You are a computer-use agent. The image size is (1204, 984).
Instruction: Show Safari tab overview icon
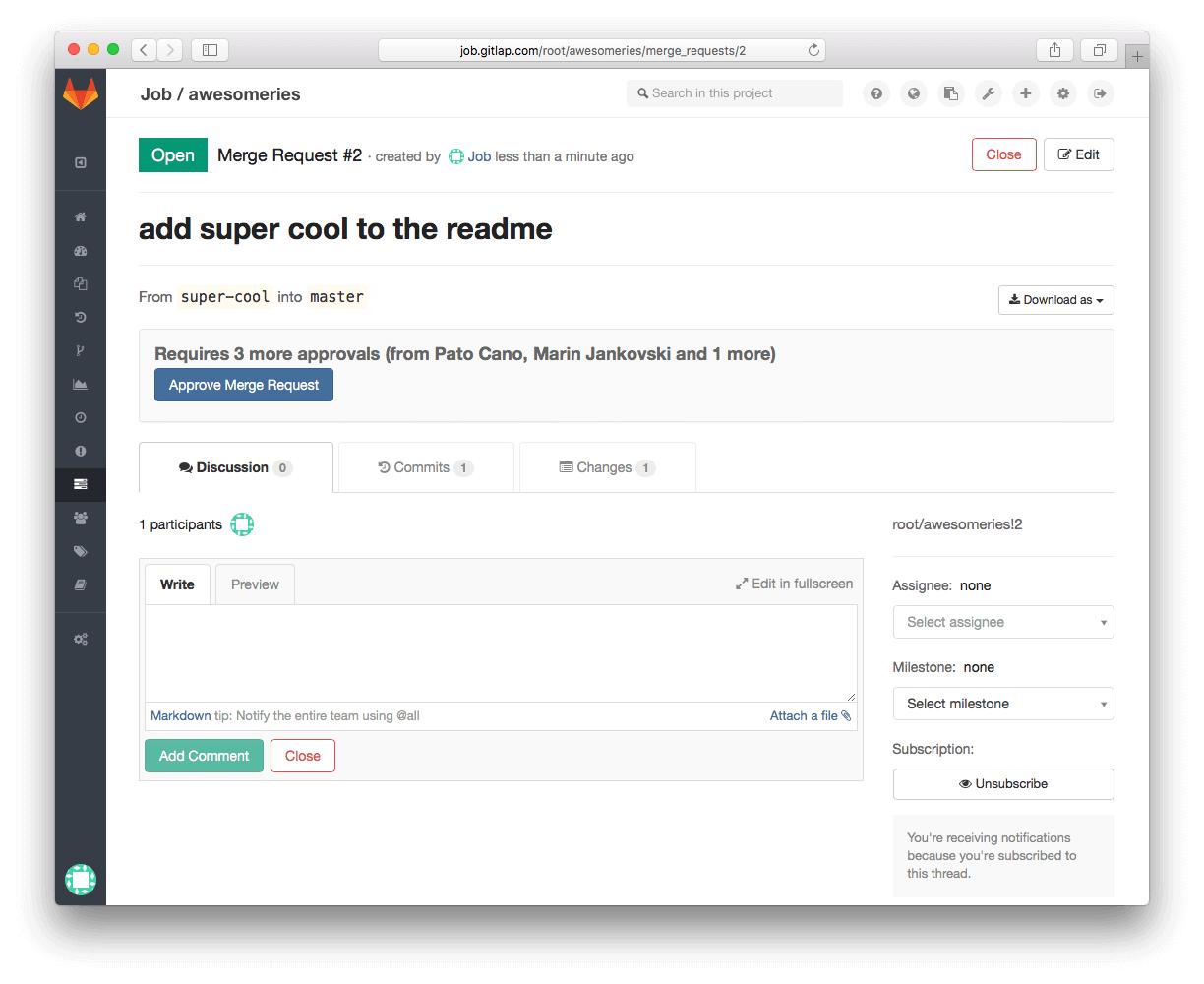click(x=1099, y=50)
